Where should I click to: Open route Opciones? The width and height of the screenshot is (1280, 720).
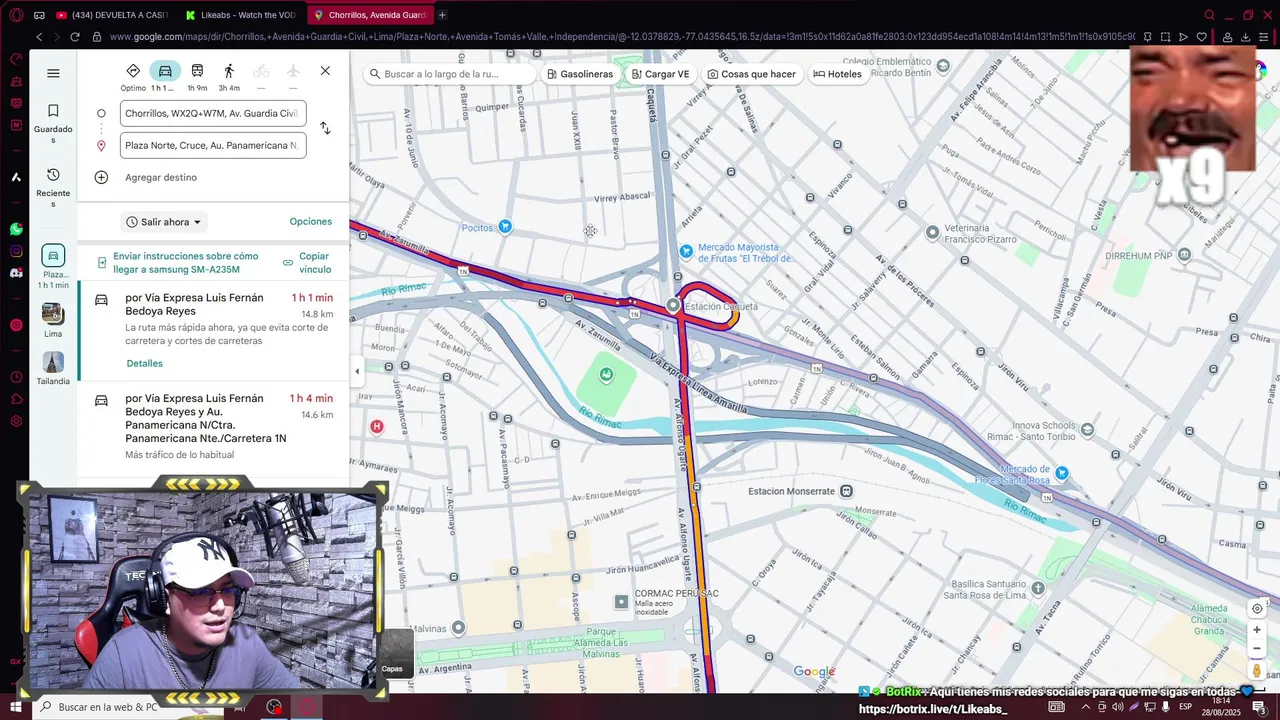(311, 222)
